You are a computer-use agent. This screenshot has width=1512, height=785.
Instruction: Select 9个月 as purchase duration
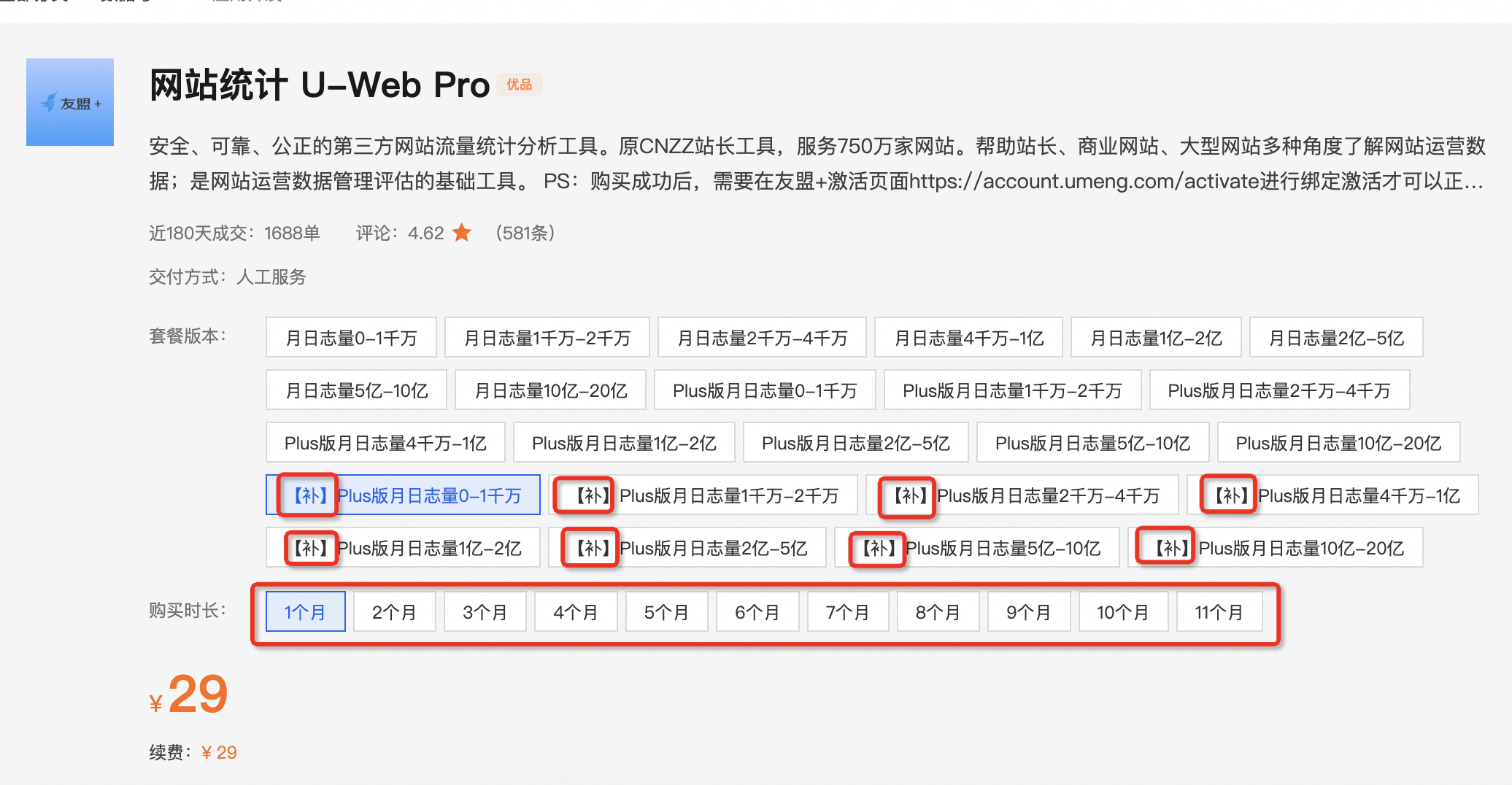pos(1029,611)
